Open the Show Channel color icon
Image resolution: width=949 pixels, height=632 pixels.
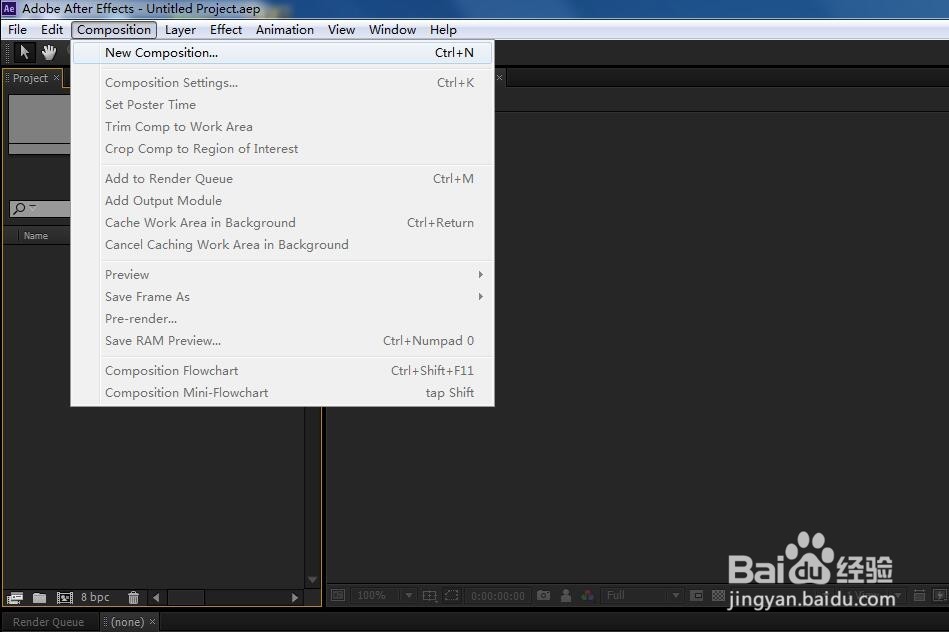pyautogui.click(x=587, y=596)
